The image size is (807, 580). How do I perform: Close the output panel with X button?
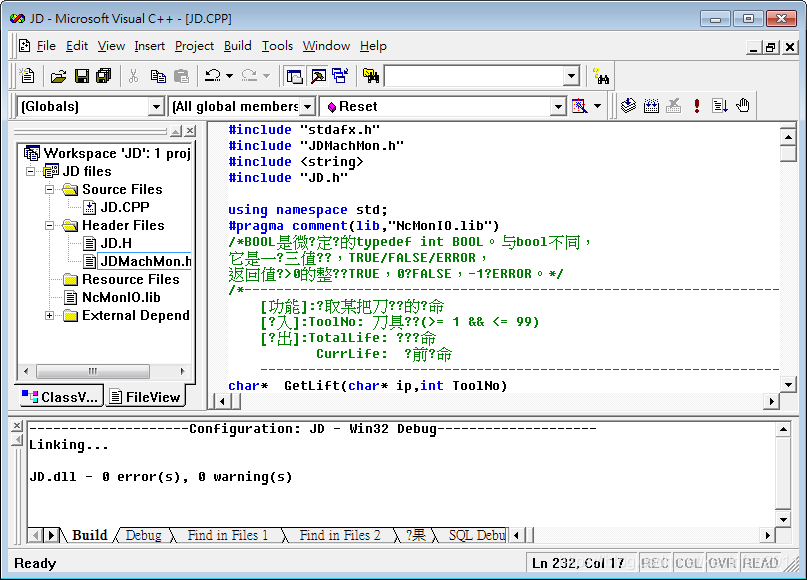click(17, 426)
